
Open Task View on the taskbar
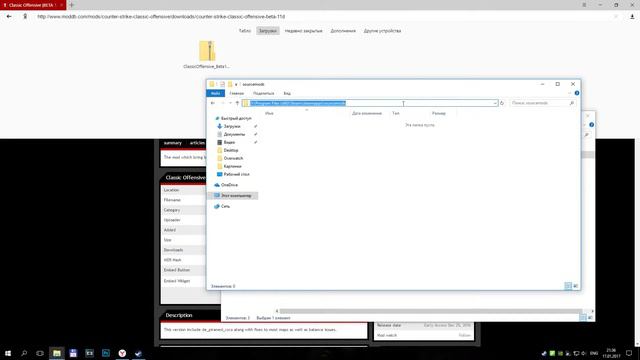(x=40, y=353)
